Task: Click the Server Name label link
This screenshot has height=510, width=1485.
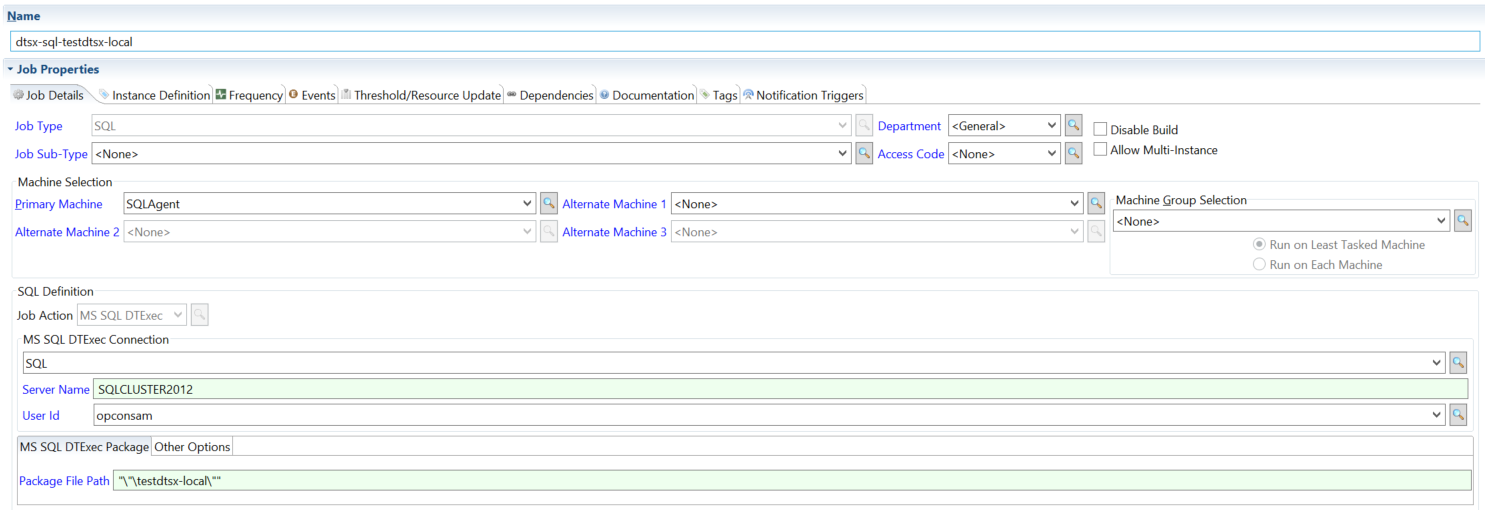Action: click(56, 389)
